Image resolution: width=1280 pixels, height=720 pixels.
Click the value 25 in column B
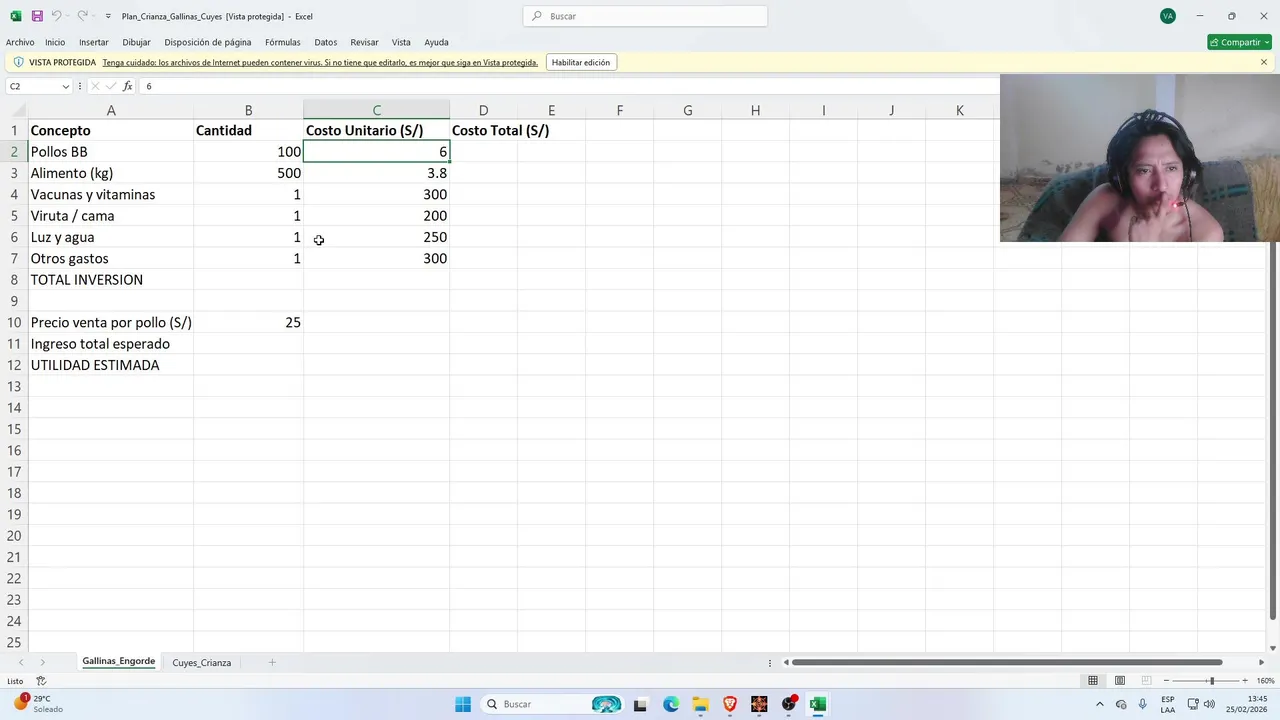[248, 322]
